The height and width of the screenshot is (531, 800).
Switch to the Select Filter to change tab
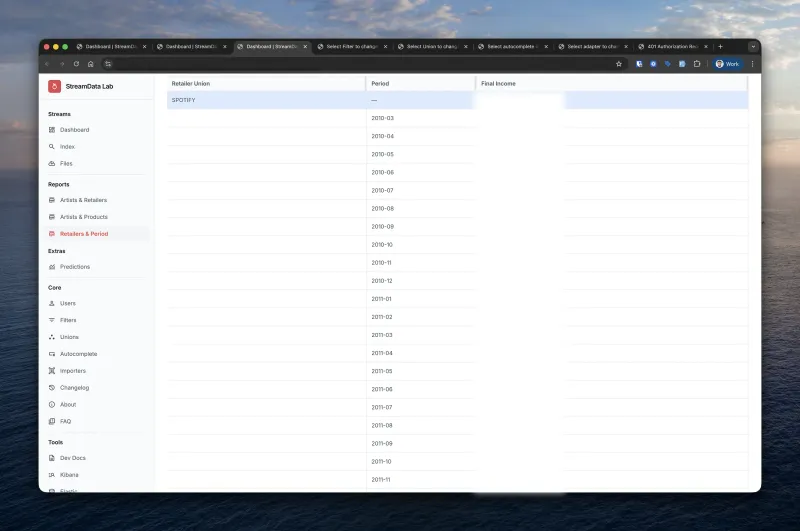[353, 46]
